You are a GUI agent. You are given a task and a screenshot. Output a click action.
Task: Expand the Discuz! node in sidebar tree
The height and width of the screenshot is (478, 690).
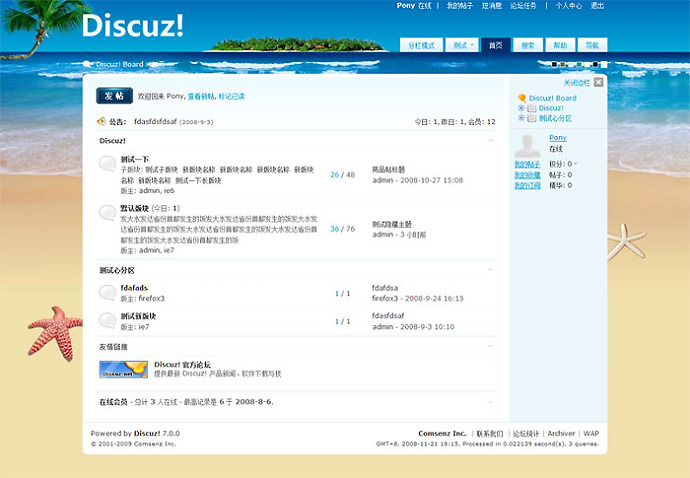pyautogui.click(x=521, y=108)
